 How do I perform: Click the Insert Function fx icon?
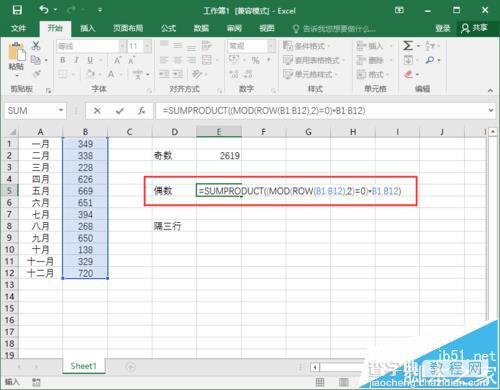point(142,111)
